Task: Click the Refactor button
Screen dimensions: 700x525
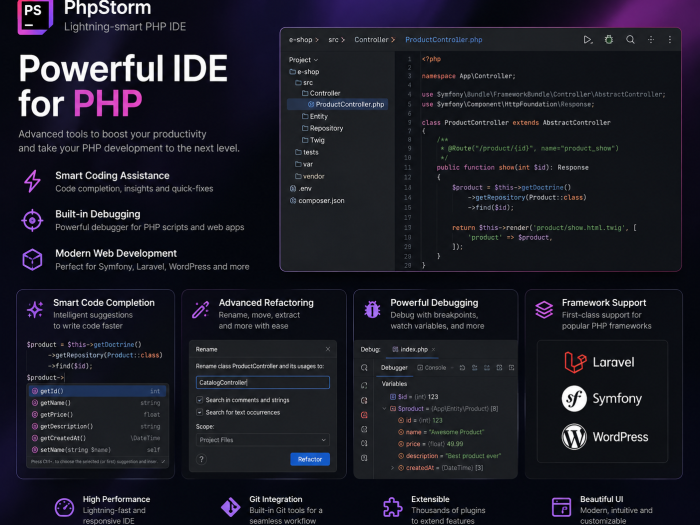Action: click(x=310, y=459)
